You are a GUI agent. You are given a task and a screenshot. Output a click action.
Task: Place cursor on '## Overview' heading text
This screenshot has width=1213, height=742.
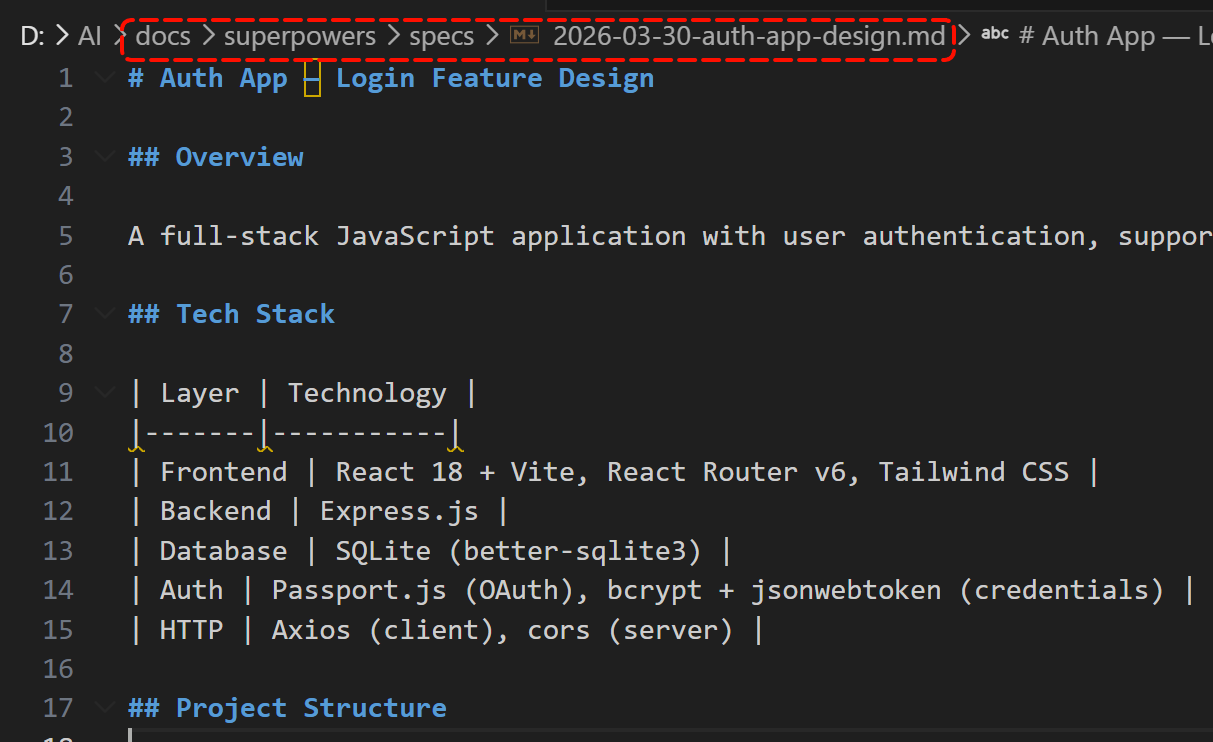[x=216, y=157]
